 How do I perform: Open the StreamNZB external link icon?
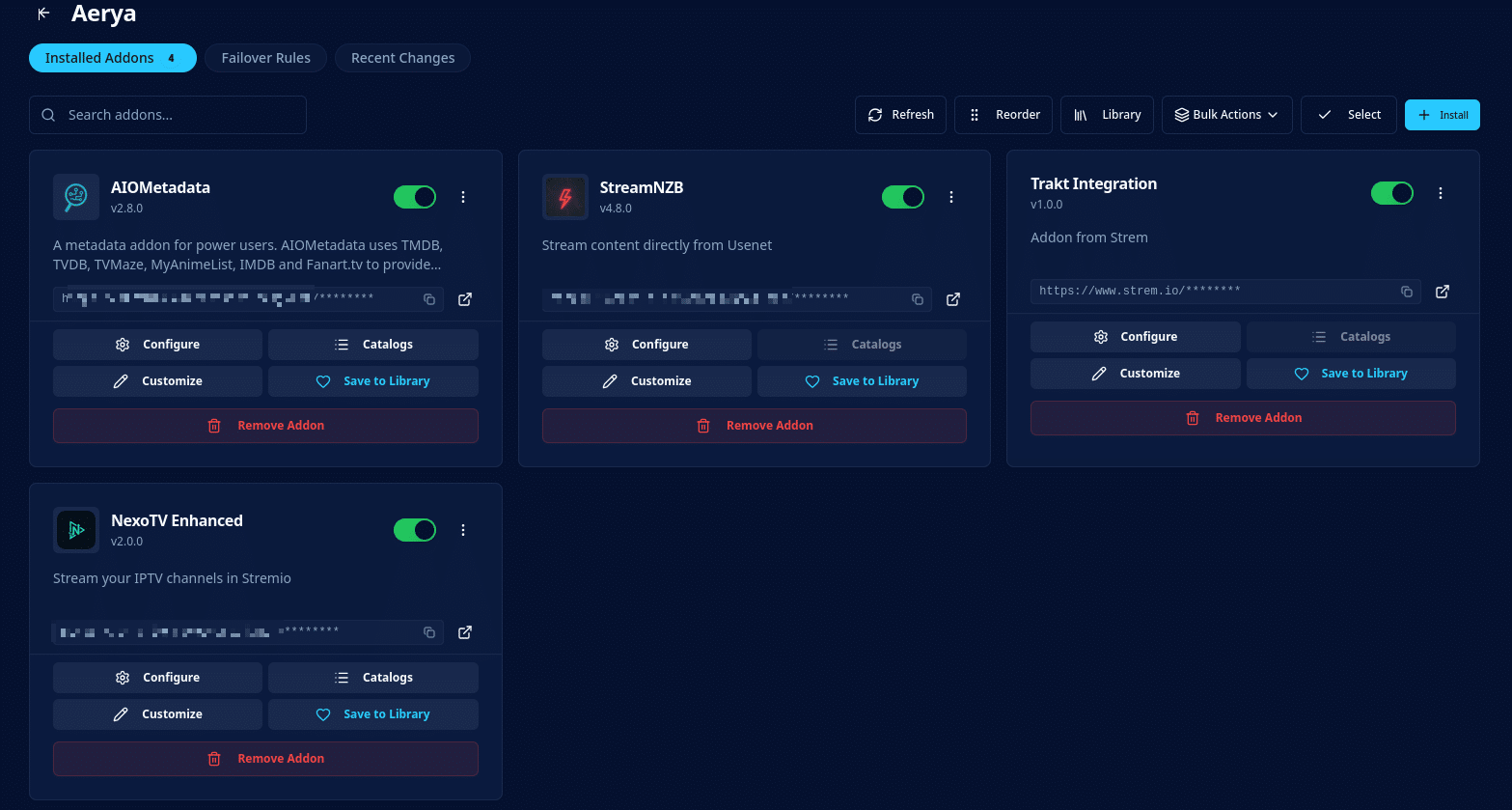coord(953,299)
